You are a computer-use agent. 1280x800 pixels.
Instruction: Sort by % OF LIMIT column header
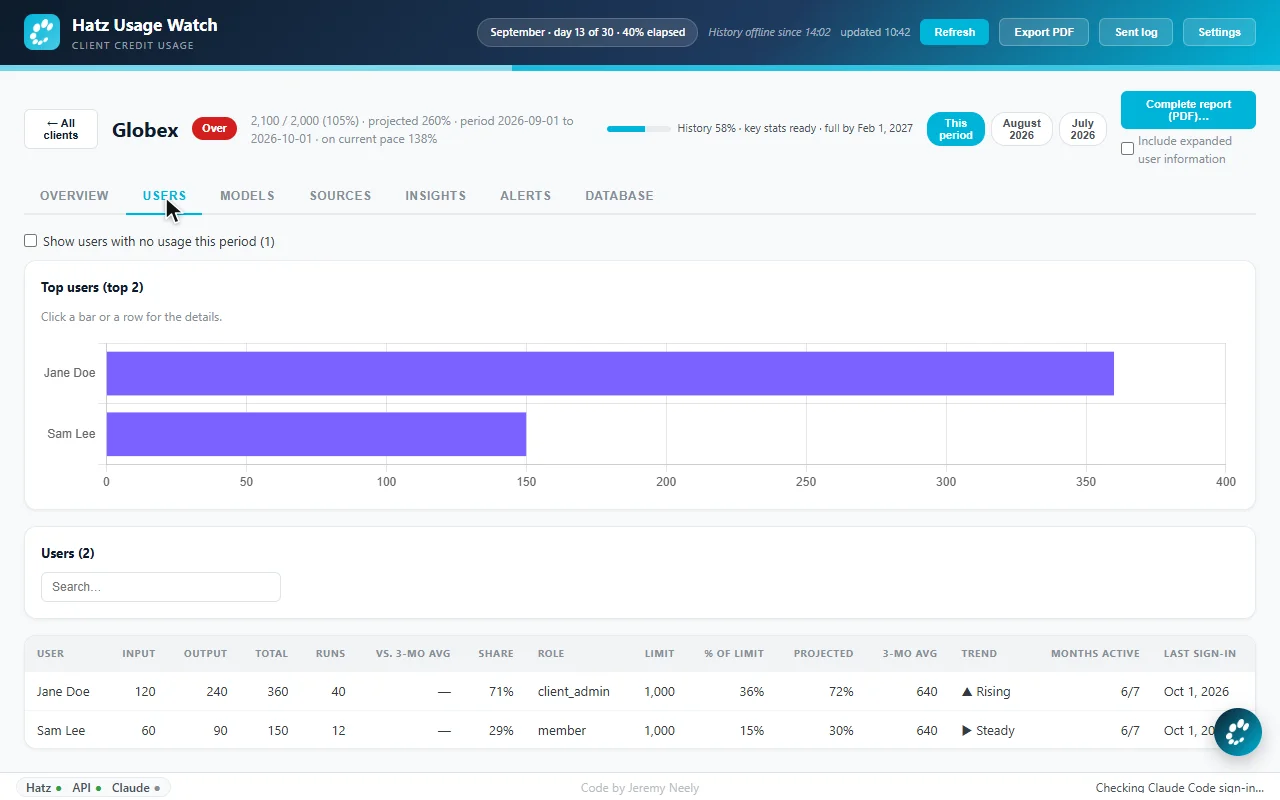point(734,654)
